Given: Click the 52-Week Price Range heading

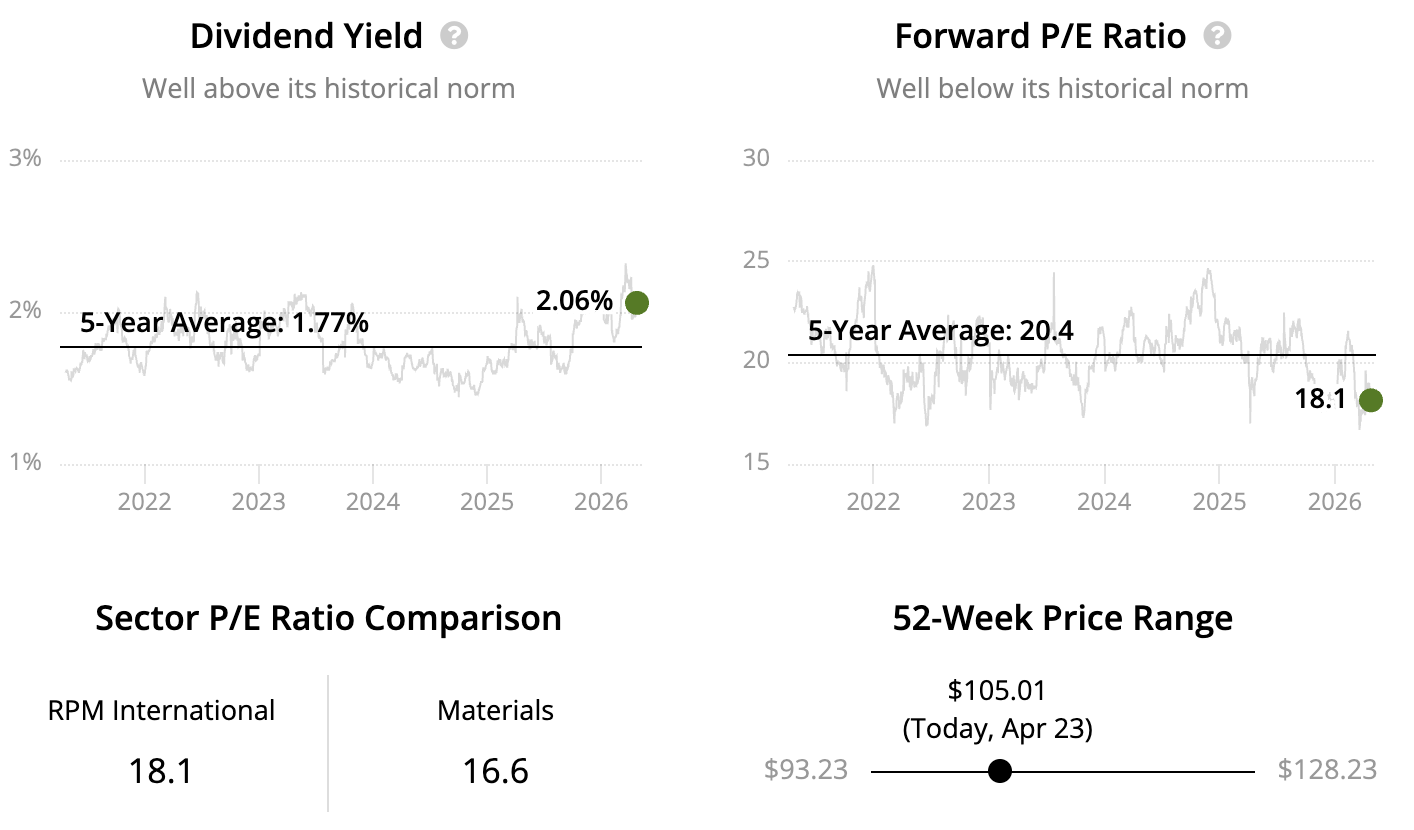Looking at the screenshot, I should point(1062,618).
